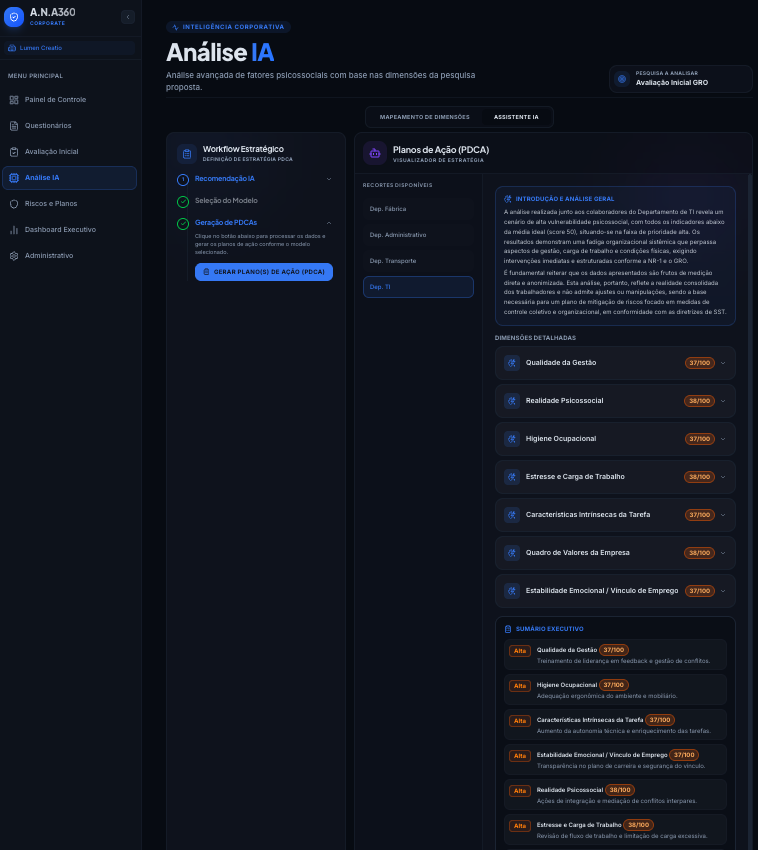Click Gerar Plano(s) de Ação (PDCA) button
This screenshot has height=850, width=758.
pyautogui.click(x=264, y=272)
